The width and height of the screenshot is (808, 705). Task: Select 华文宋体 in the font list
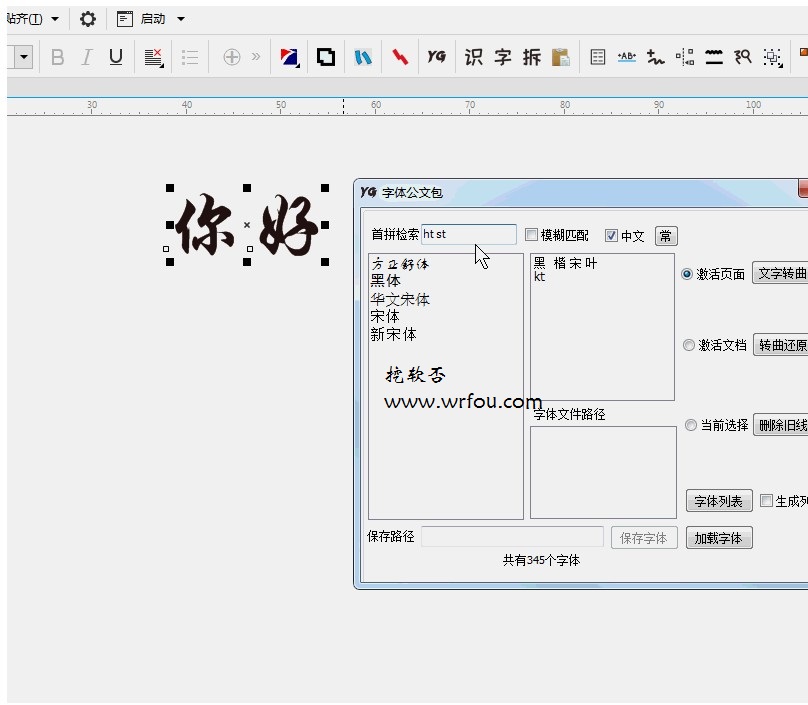(x=400, y=299)
